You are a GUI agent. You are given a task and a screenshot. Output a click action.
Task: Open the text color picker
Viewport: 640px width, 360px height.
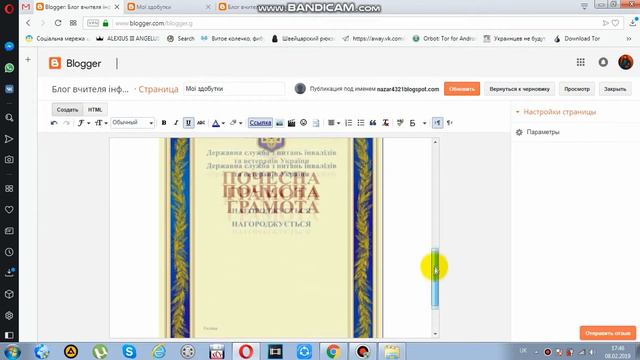[x=218, y=123]
